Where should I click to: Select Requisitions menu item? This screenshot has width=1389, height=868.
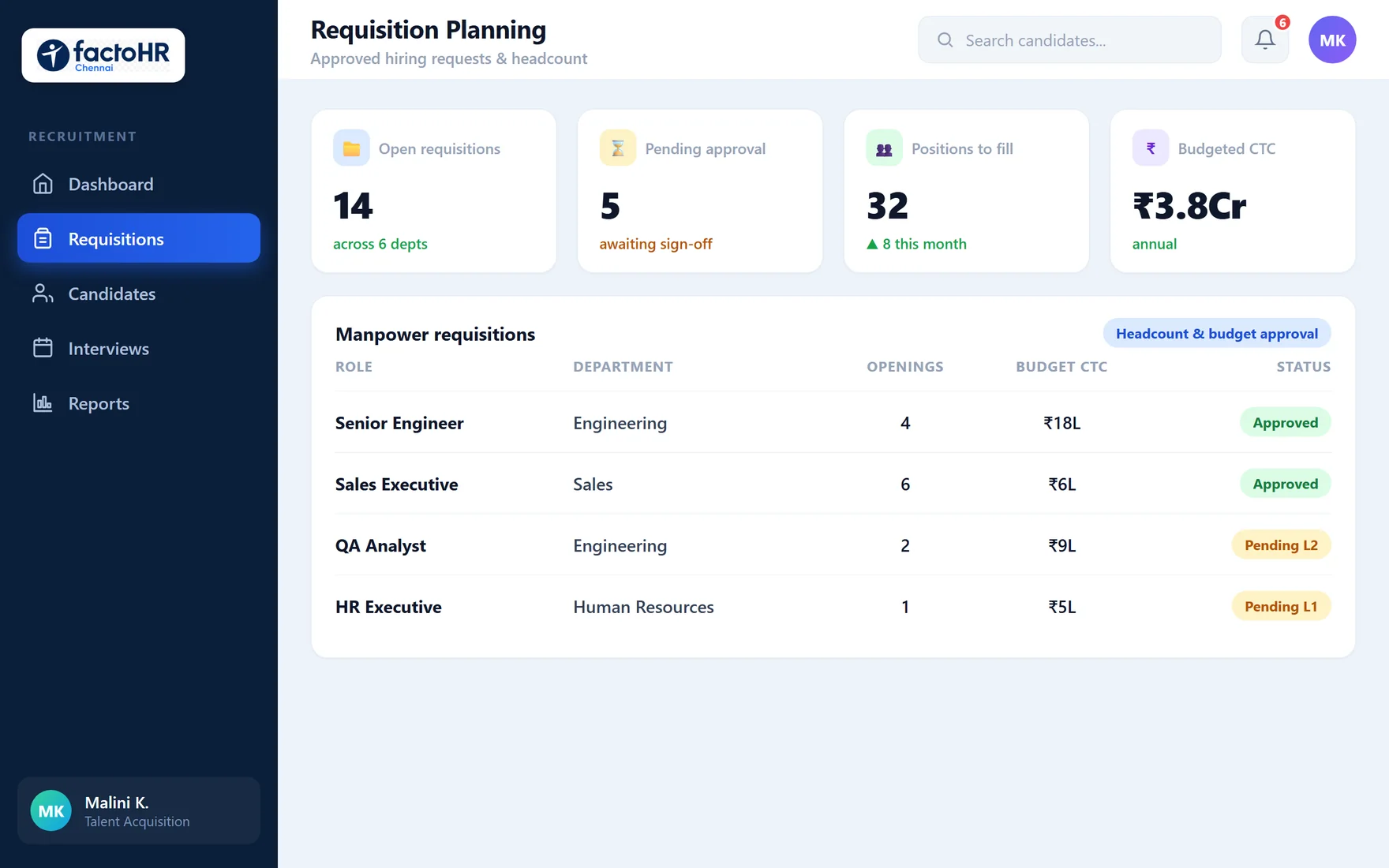coord(139,238)
